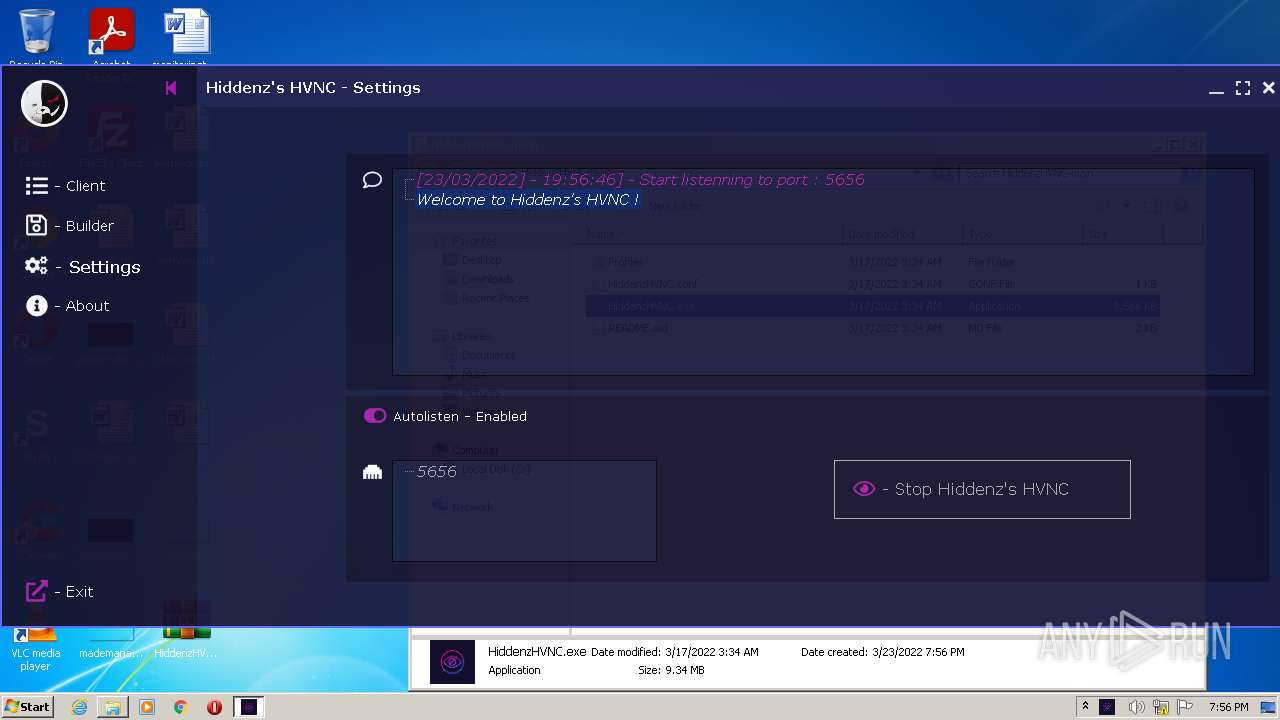Click the ethernet port icon
Viewport: 1280px width, 720px height.
[372, 472]
